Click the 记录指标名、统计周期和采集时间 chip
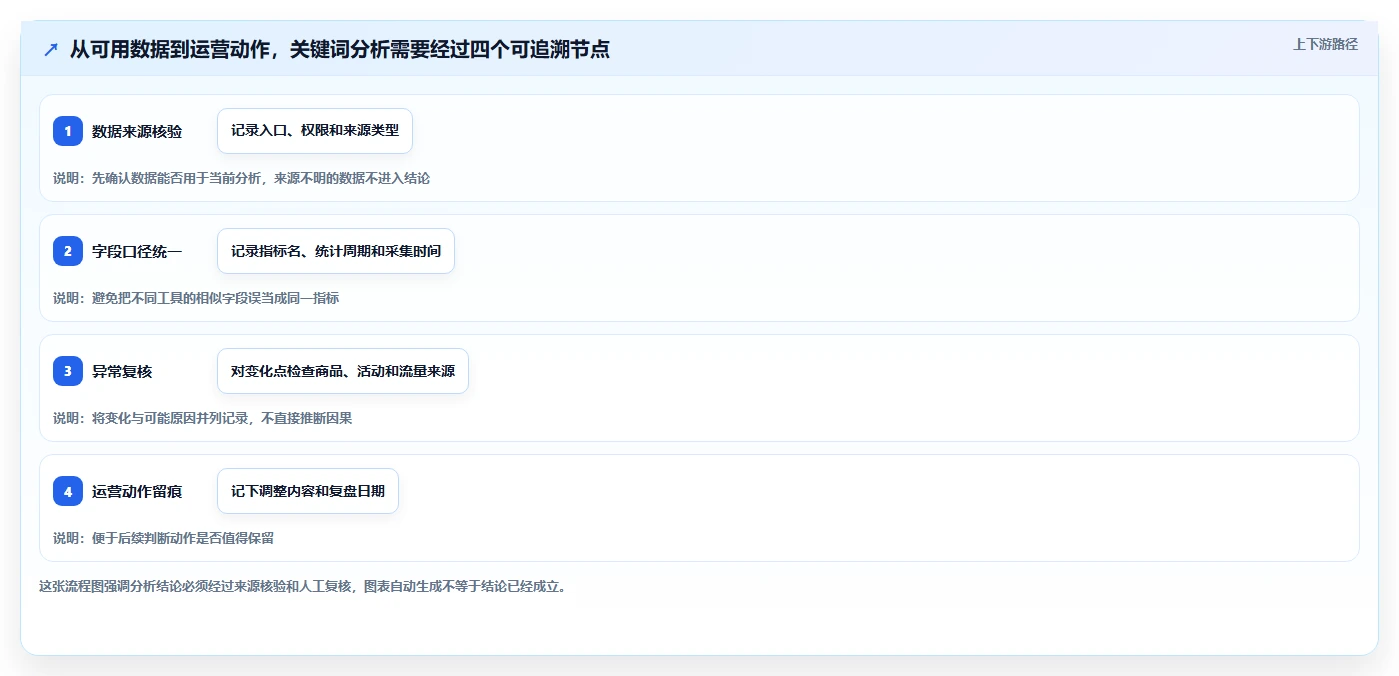 coord(336,251)
